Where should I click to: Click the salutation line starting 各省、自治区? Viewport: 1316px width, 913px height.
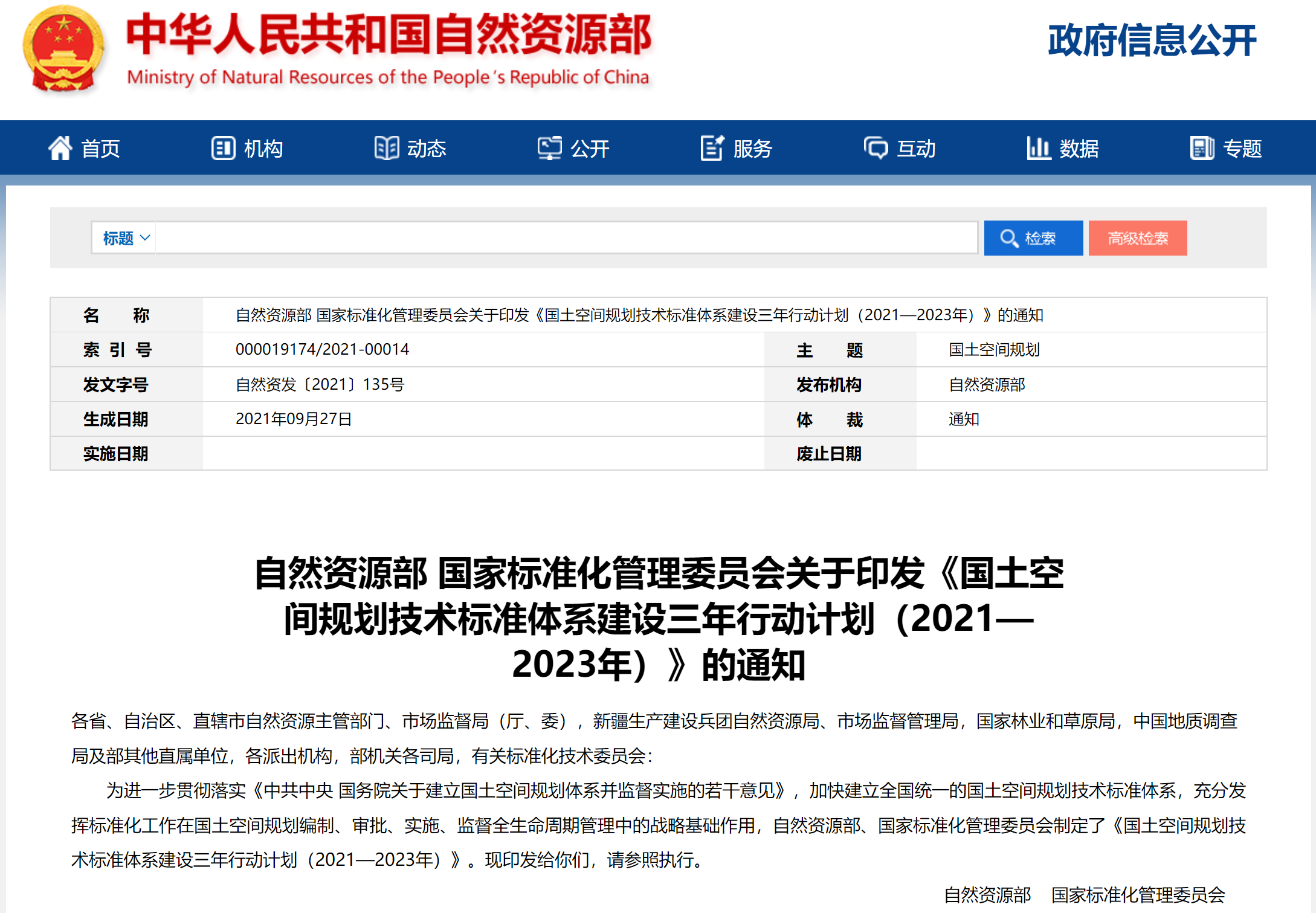[x=654, y=738]
